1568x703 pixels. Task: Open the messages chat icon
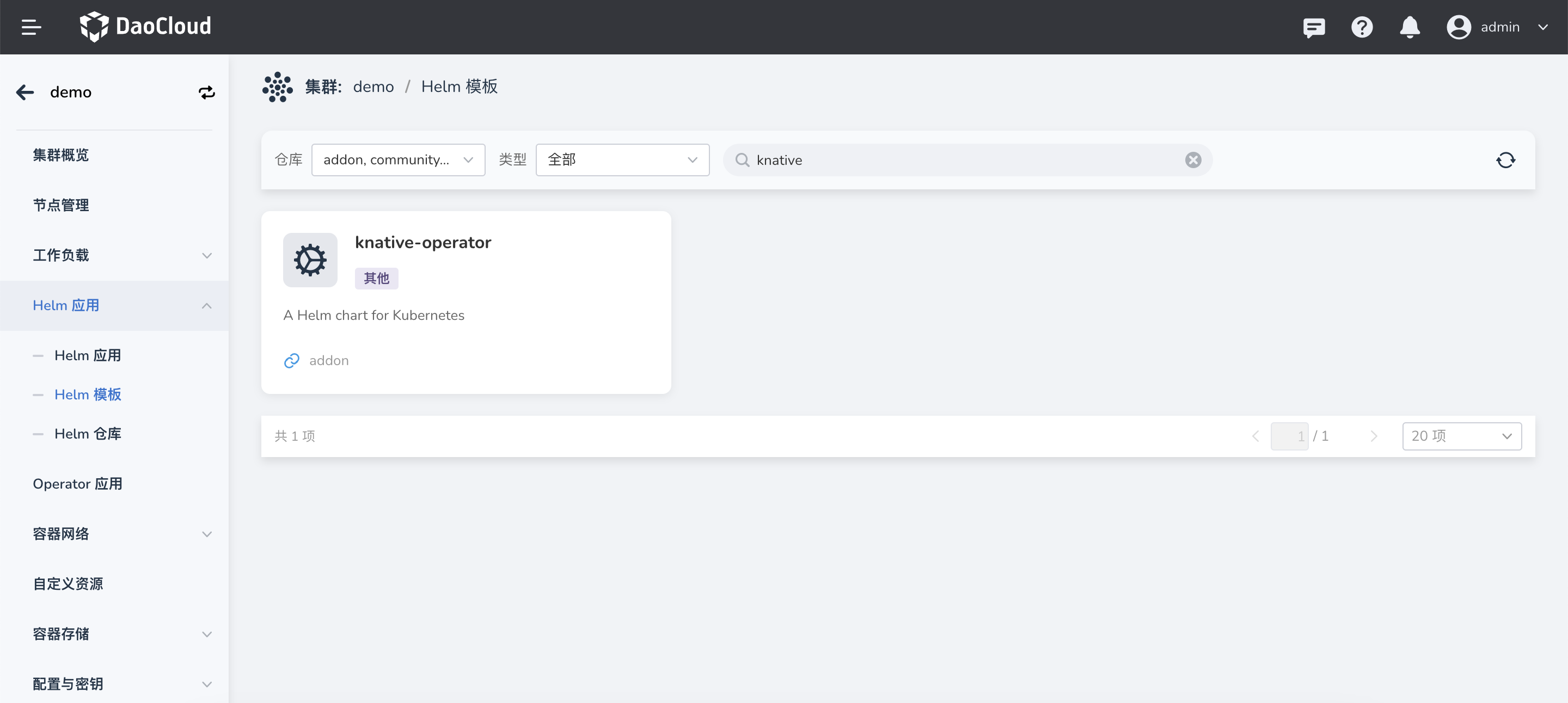tap(1314, 27)
